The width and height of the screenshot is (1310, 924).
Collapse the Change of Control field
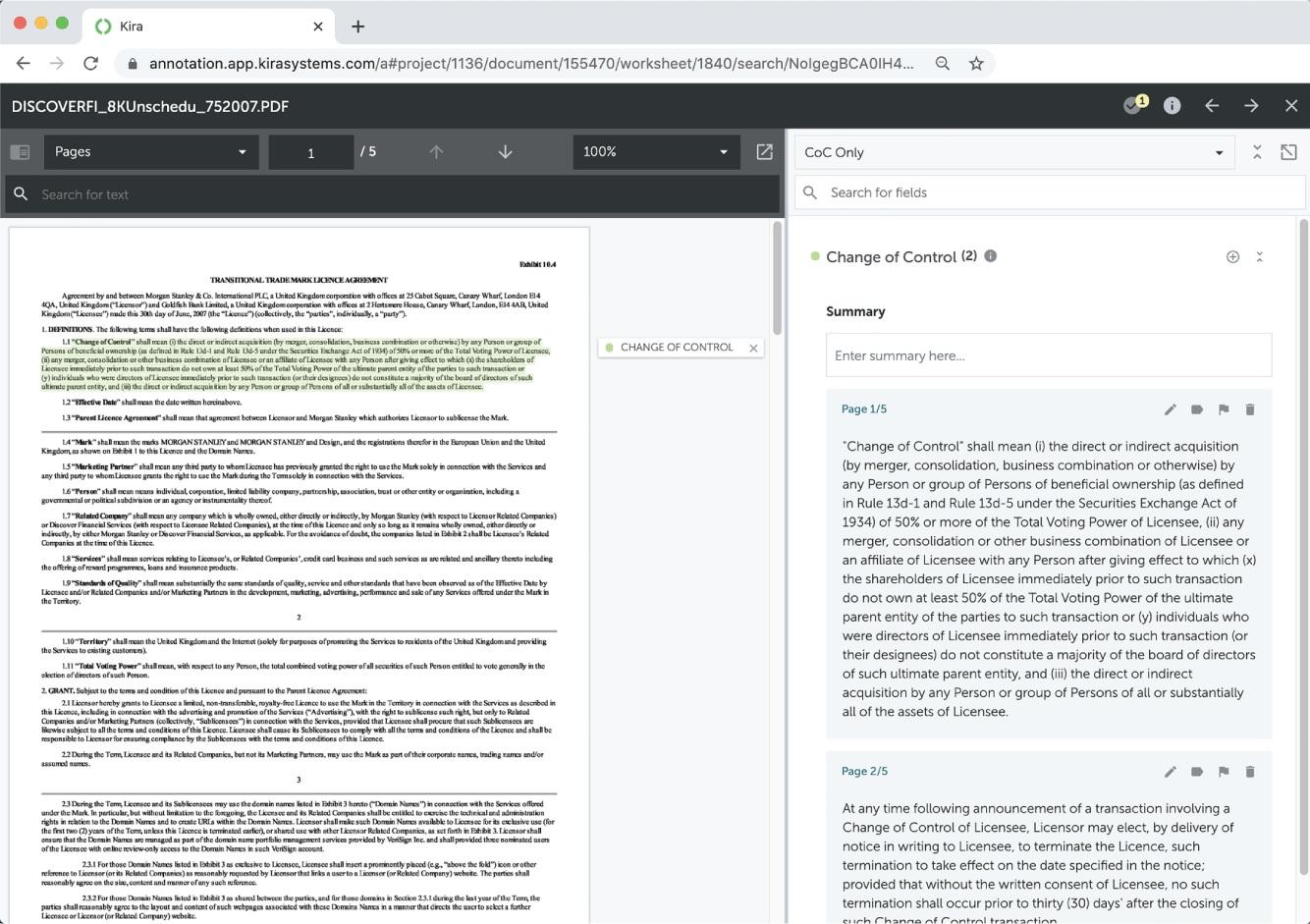[1260, 257]
